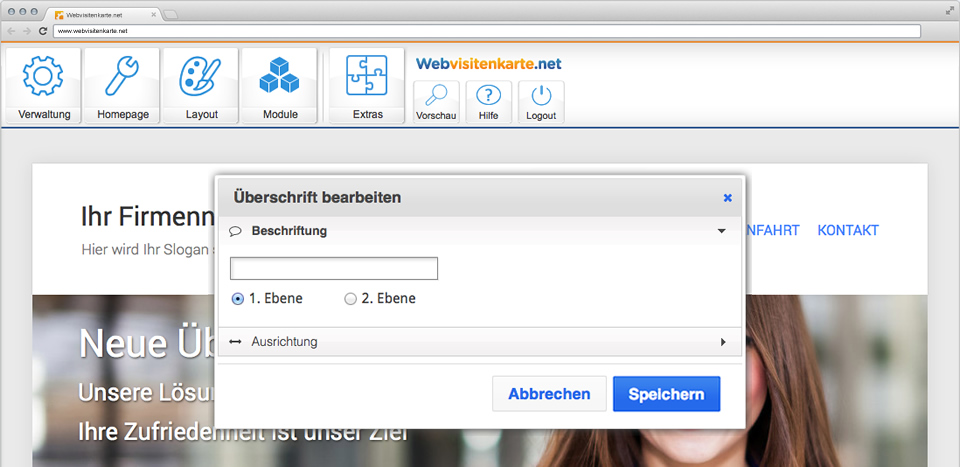960x467 pixels.
Task: Open the Homepage wrench tool
Action: 122,86
